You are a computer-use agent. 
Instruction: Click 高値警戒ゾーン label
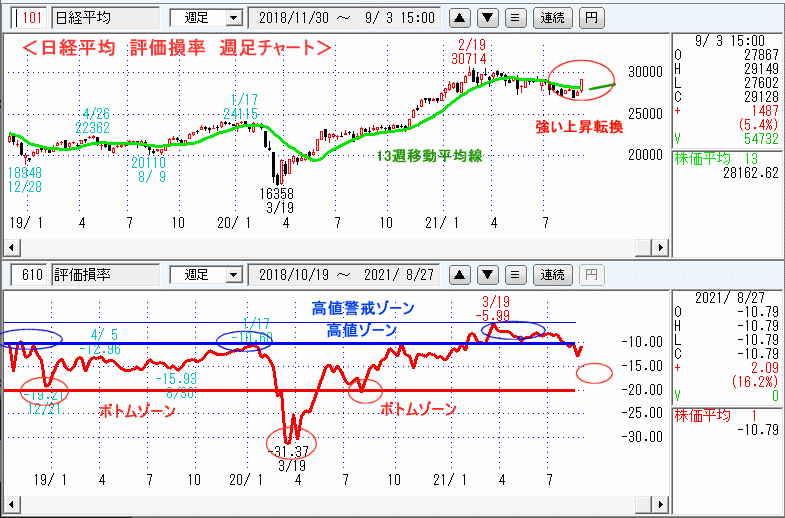click(363, 308)
